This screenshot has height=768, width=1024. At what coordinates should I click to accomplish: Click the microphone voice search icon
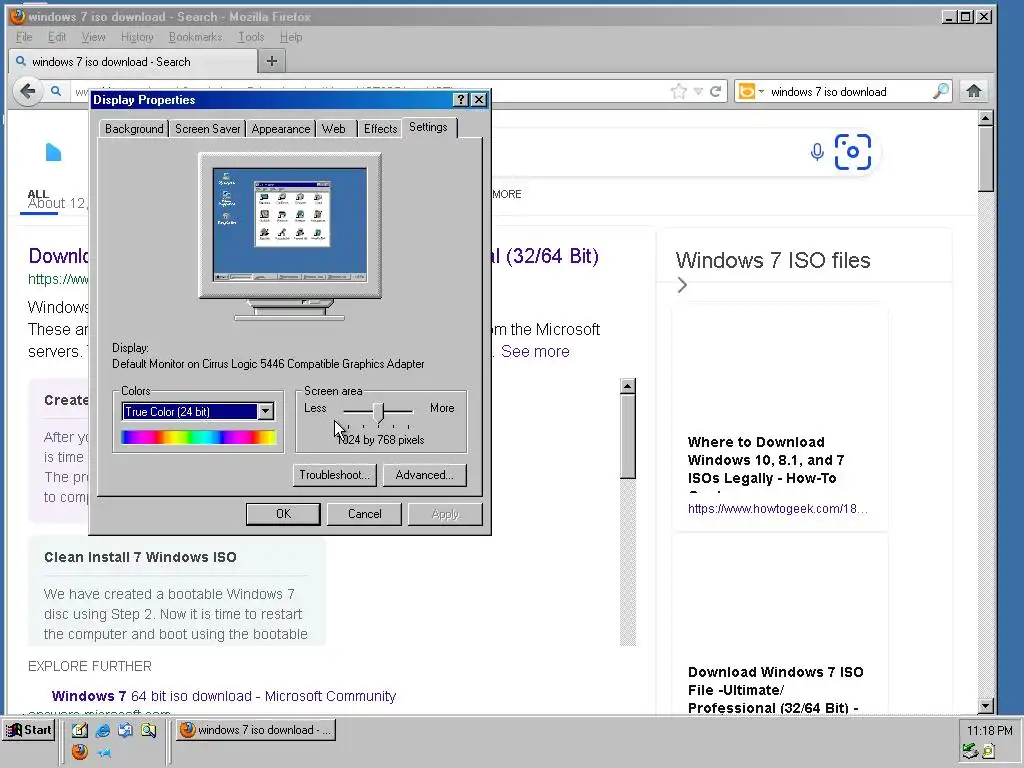[x=816, y=152]
